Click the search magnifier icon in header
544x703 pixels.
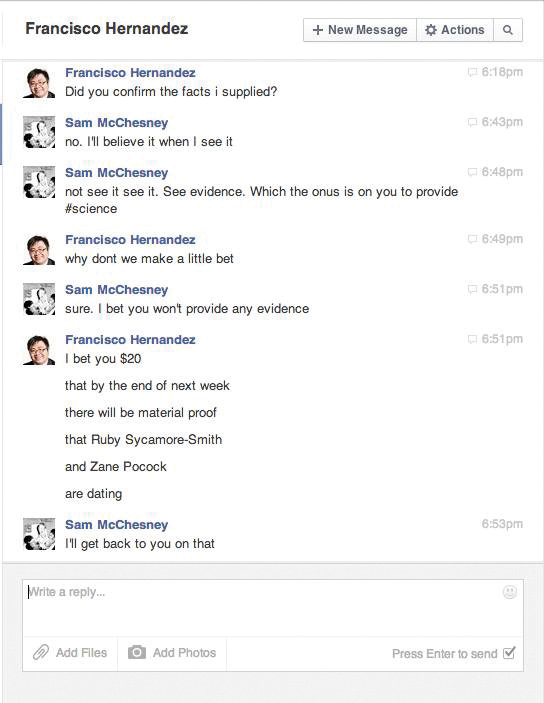(x=508, y=30)
